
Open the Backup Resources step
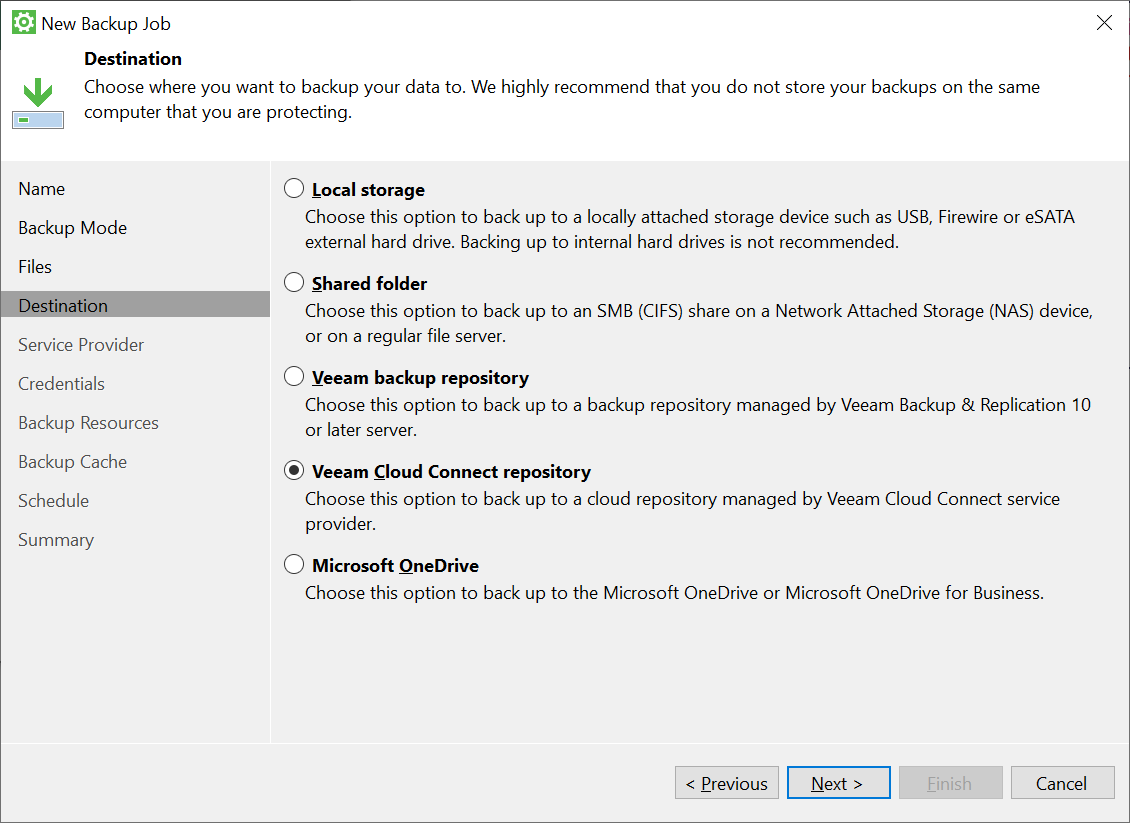coord(88,423)
